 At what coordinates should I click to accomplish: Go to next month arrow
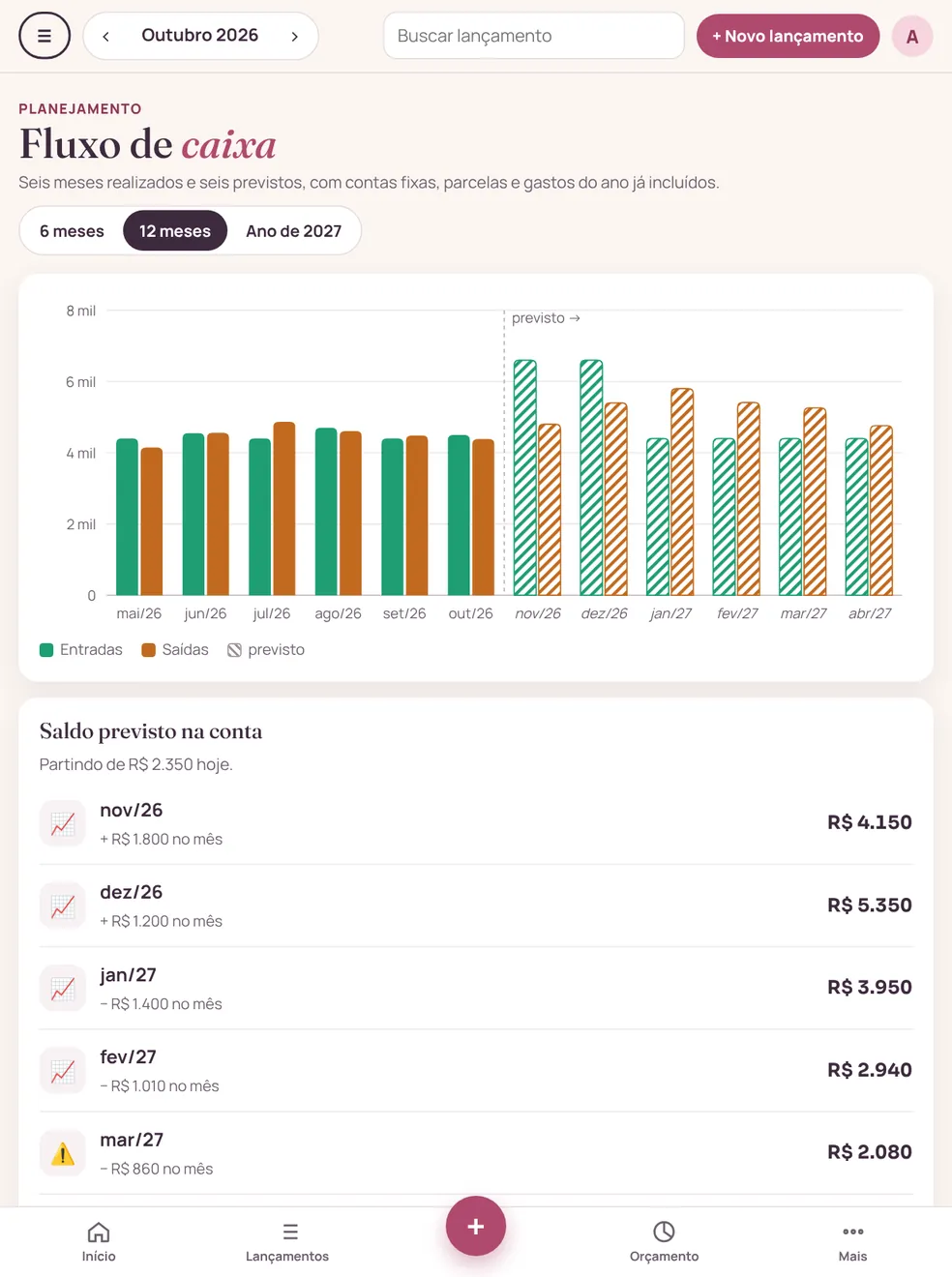pyautogui.click(x=294, y=36)
